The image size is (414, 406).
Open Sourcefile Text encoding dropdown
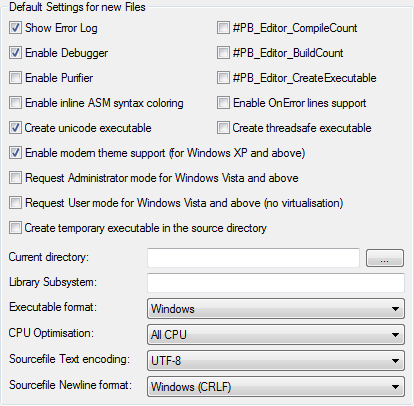click(x=276, y=360)
